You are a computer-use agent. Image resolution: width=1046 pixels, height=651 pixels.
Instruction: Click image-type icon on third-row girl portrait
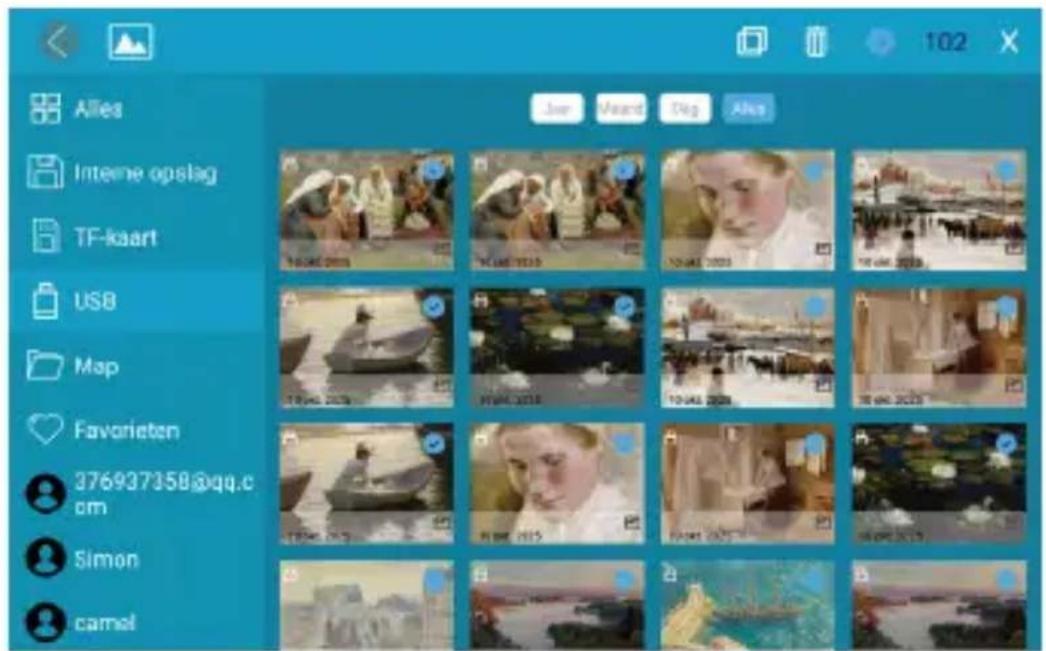point(632,522)
